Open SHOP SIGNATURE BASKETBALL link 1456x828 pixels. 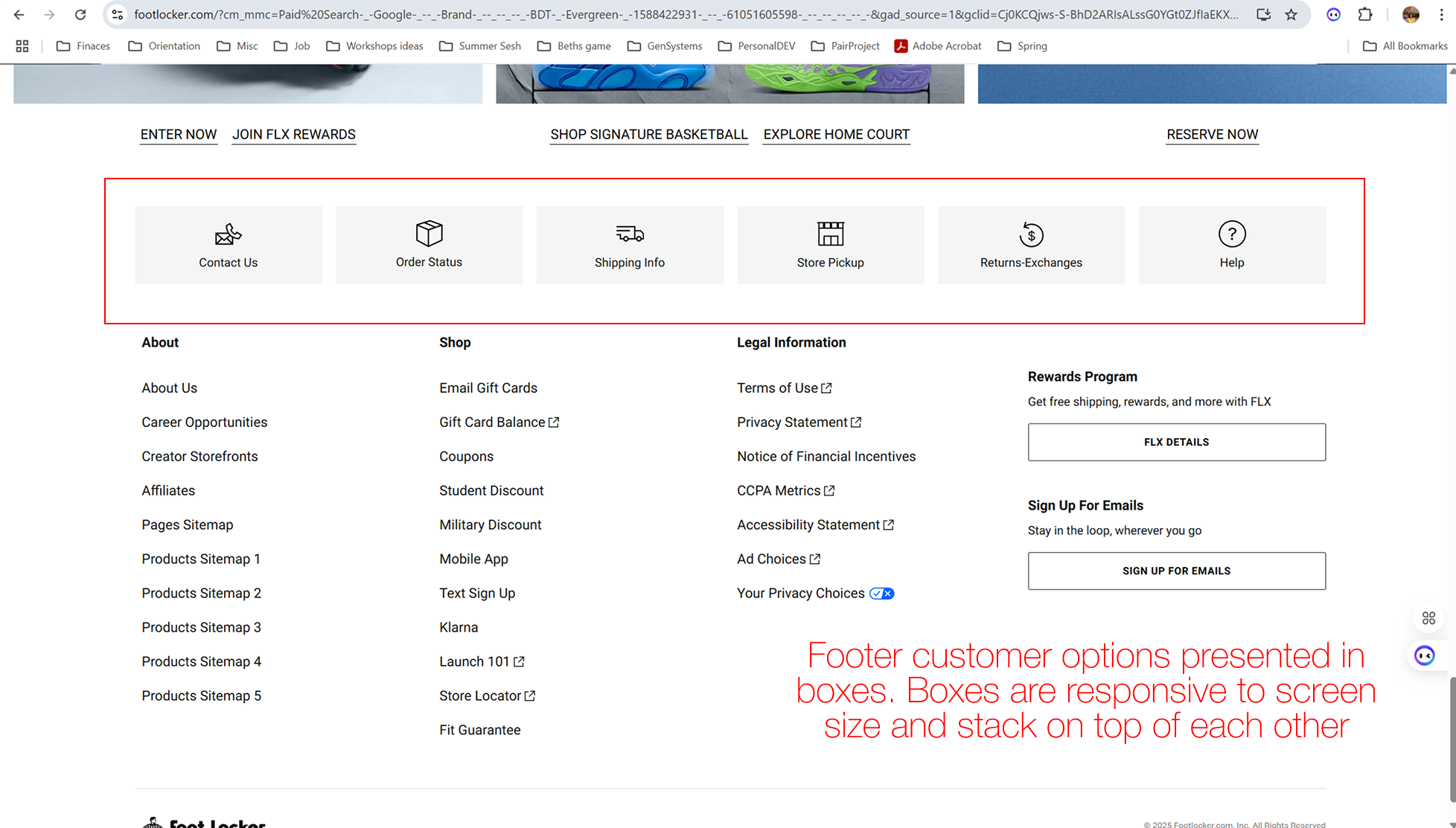[649, 135]
